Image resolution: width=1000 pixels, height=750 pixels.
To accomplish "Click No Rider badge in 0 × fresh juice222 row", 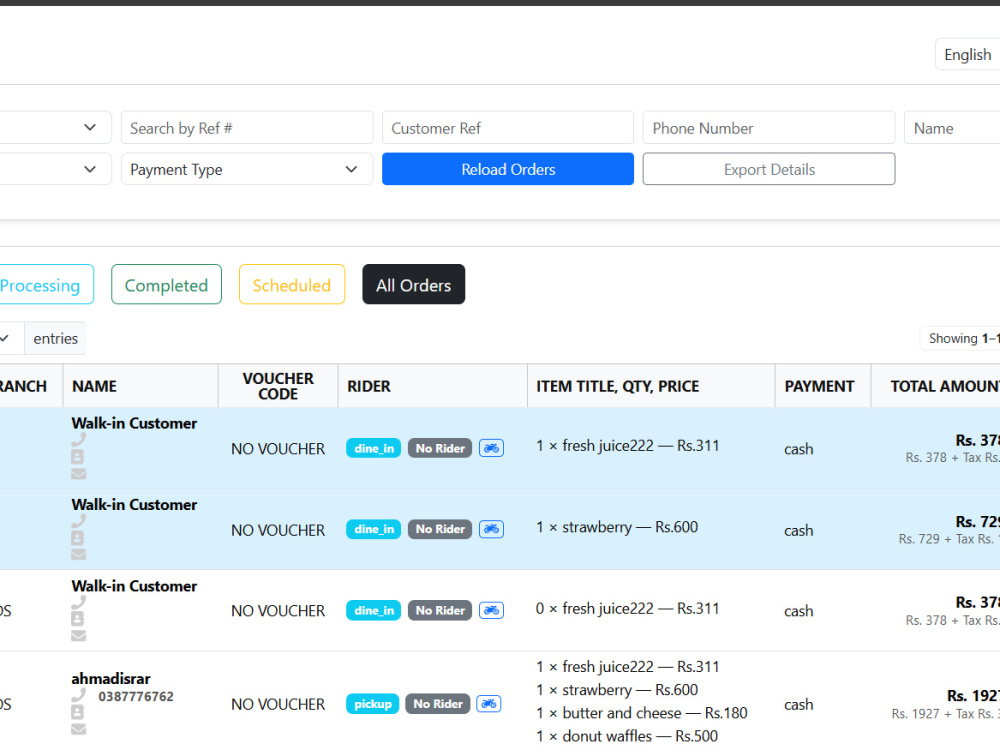I will 440,610.
